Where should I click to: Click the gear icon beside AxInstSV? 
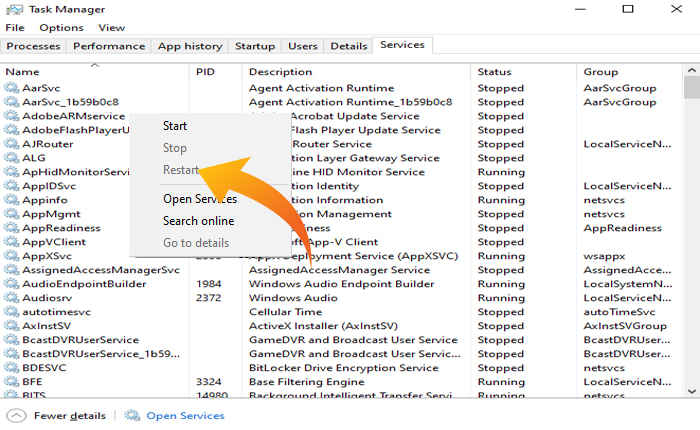click(12, 326)
